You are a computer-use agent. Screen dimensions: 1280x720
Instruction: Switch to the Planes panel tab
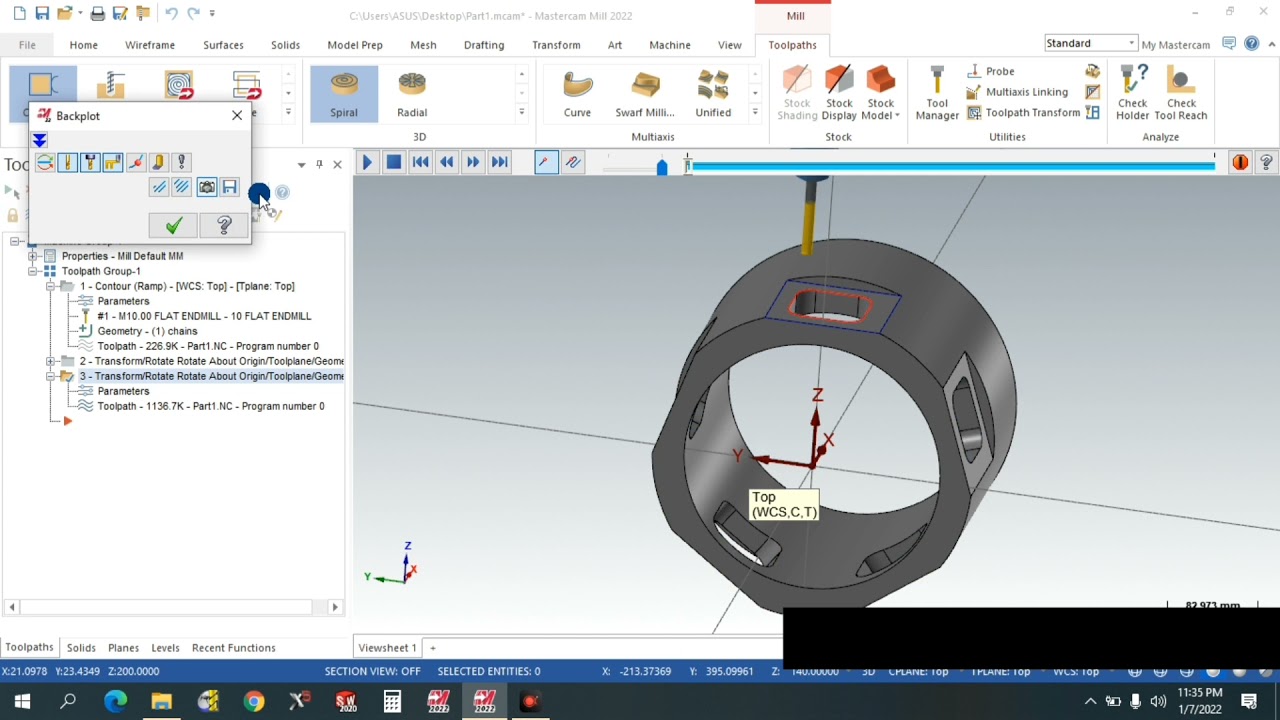[124, 648]
